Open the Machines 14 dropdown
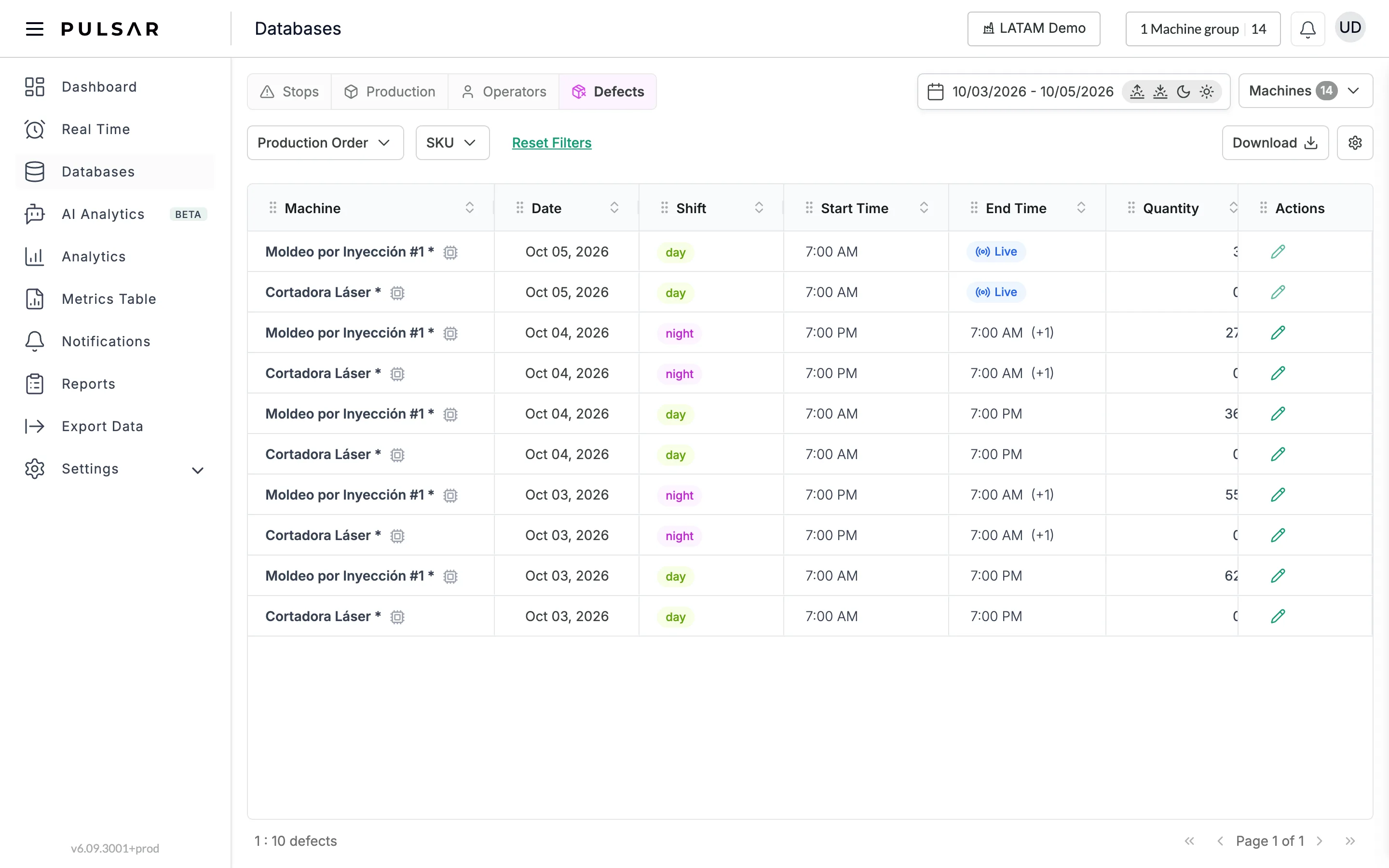The height and width of the screenshot is (868, 1389). point(1305,91)
